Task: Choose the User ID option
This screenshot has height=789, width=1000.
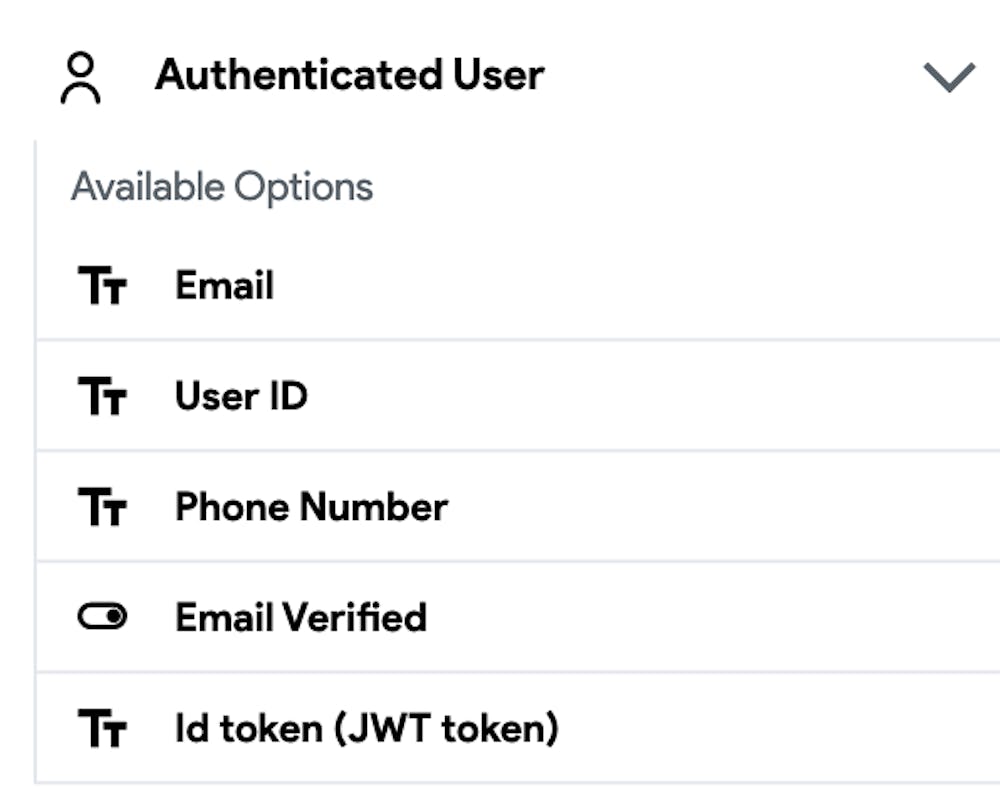Action: 241,397
